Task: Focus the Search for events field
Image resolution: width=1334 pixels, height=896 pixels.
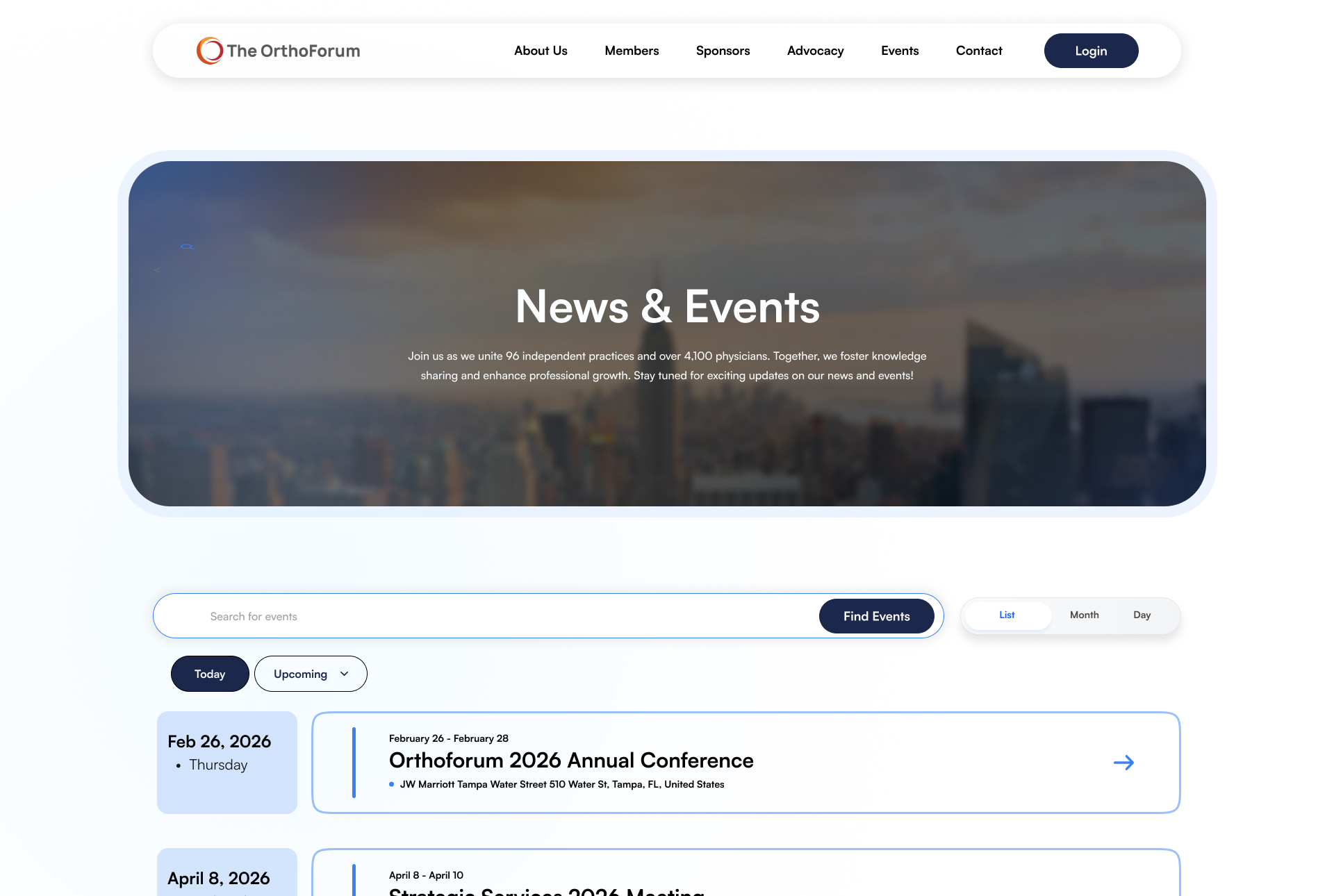Action: tap(486, 616)
